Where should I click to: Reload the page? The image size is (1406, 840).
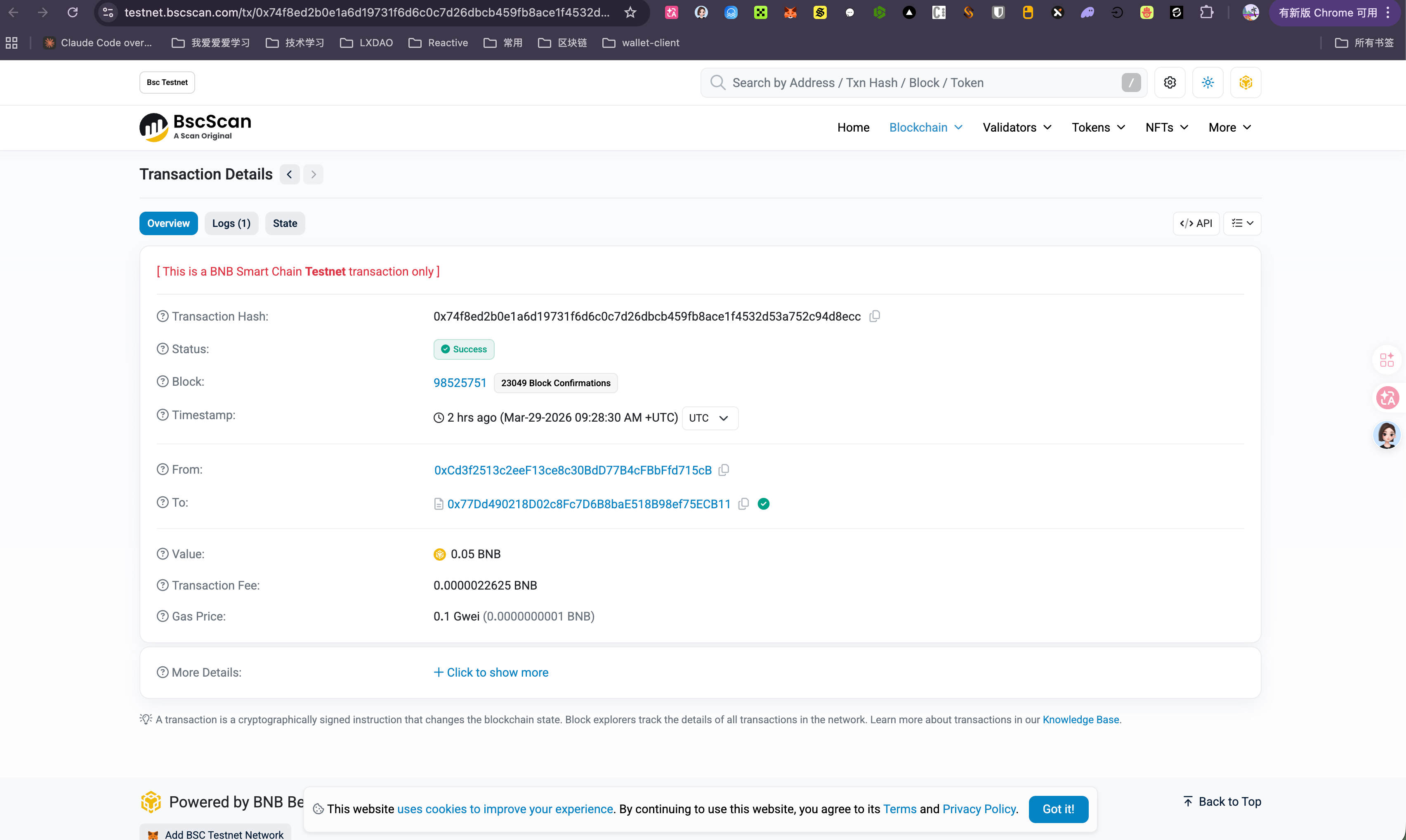73,12
